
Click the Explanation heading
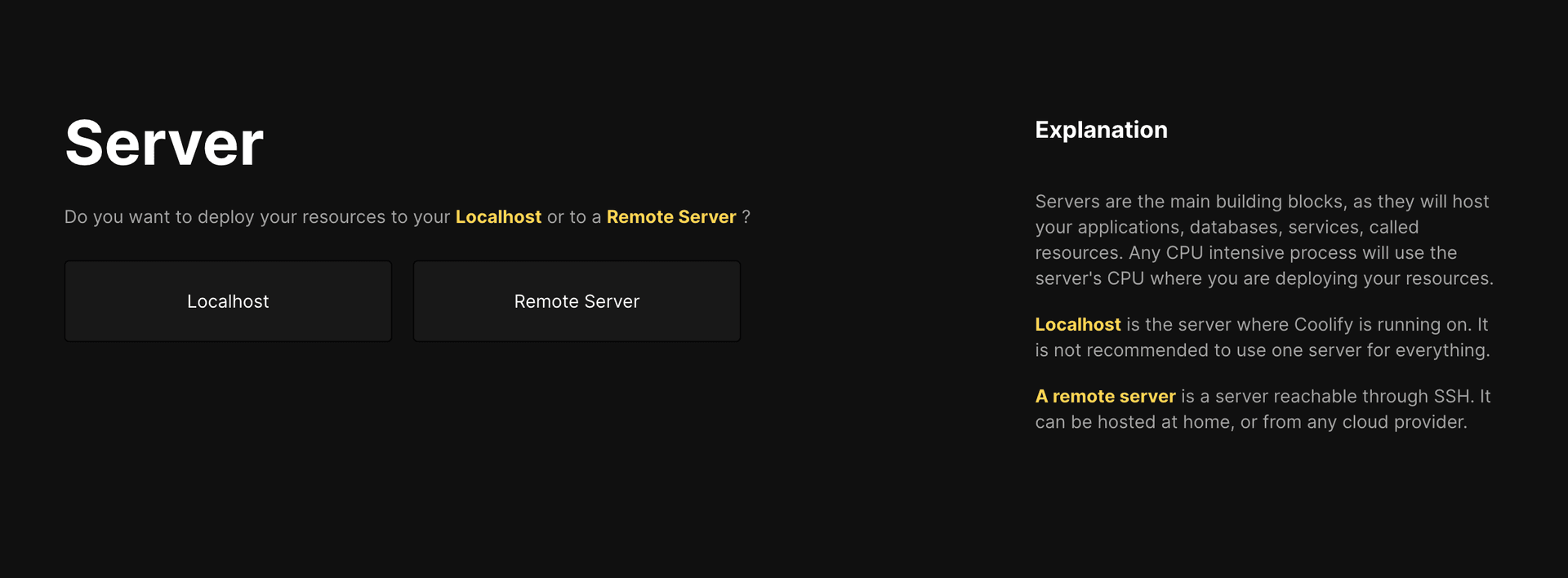(x=1101, y=130)
